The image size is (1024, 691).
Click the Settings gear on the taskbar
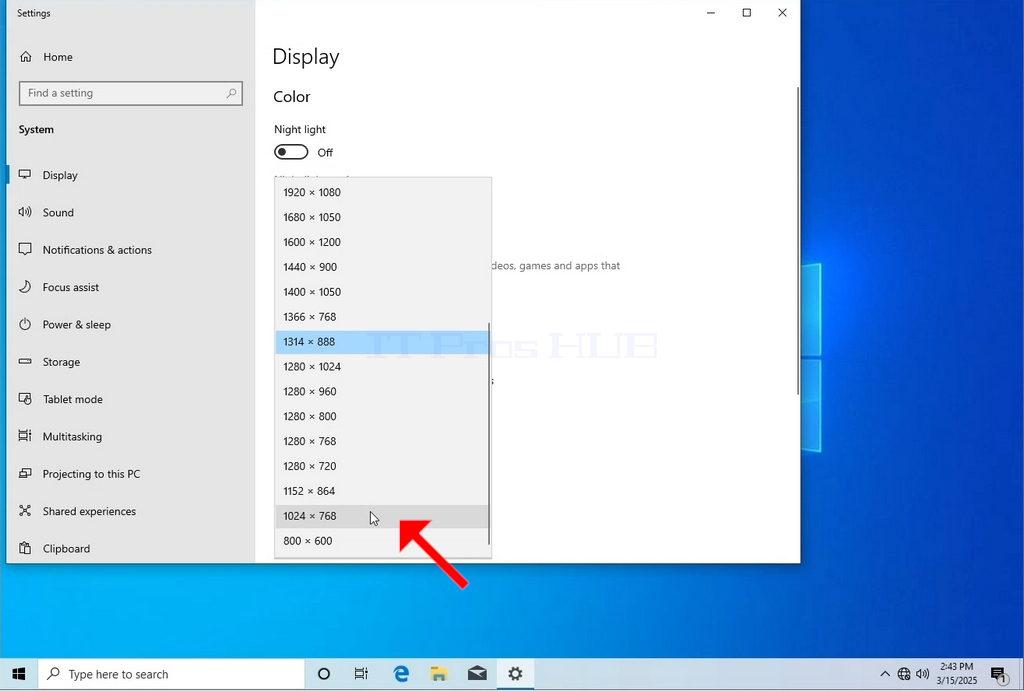click(515, 674)
